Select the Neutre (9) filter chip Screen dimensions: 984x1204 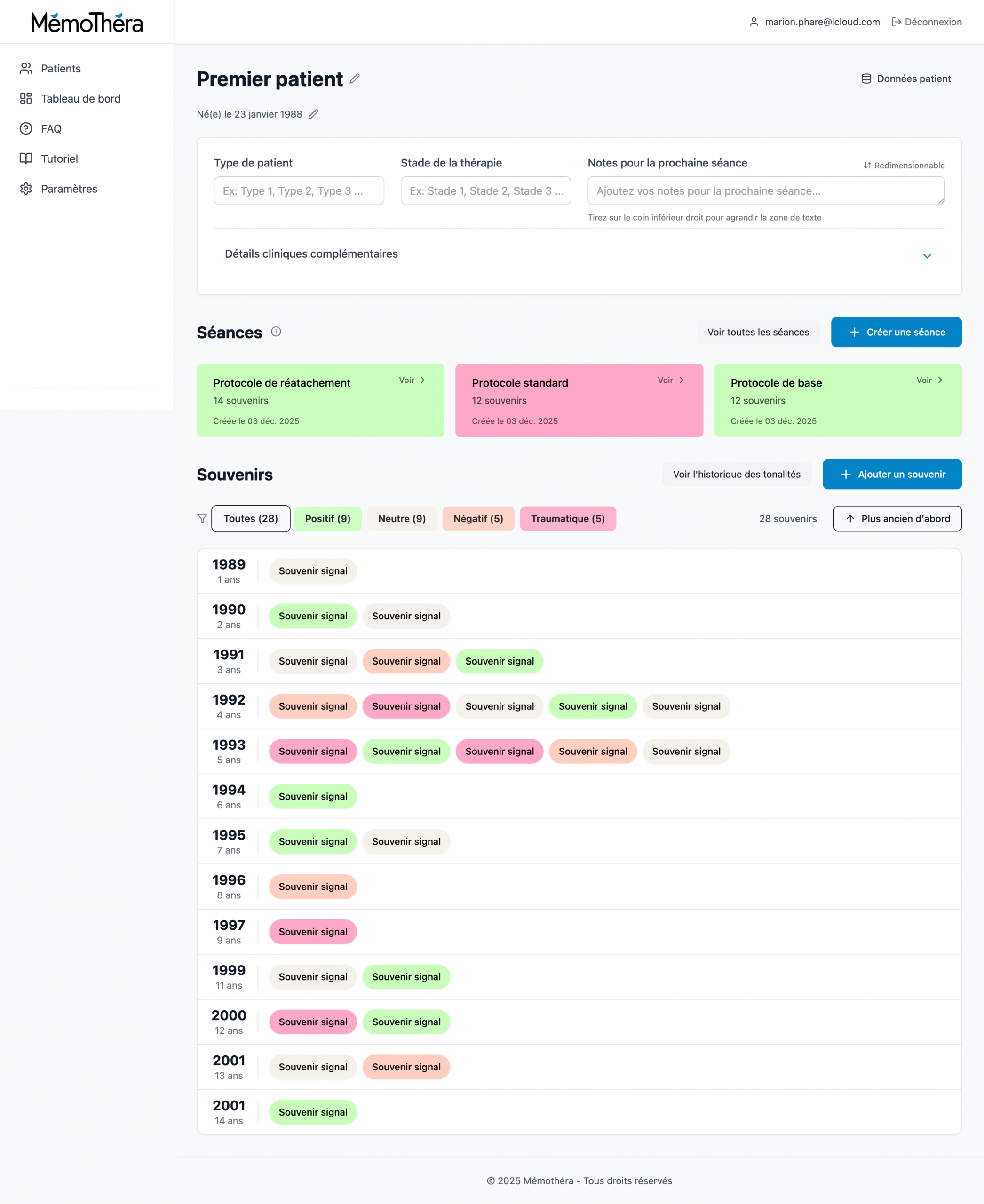401,519
